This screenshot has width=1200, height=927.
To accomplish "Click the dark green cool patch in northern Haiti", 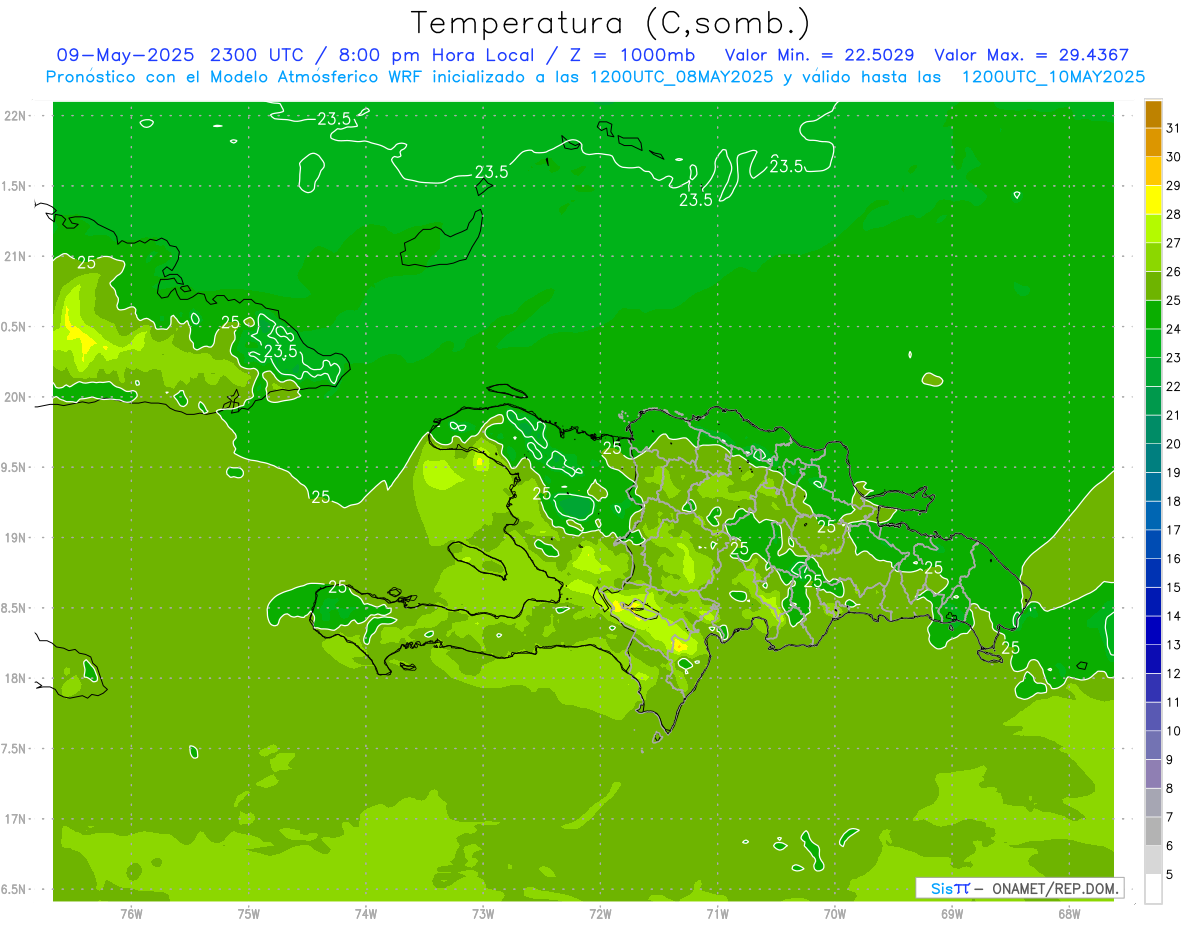I will 574,506.
